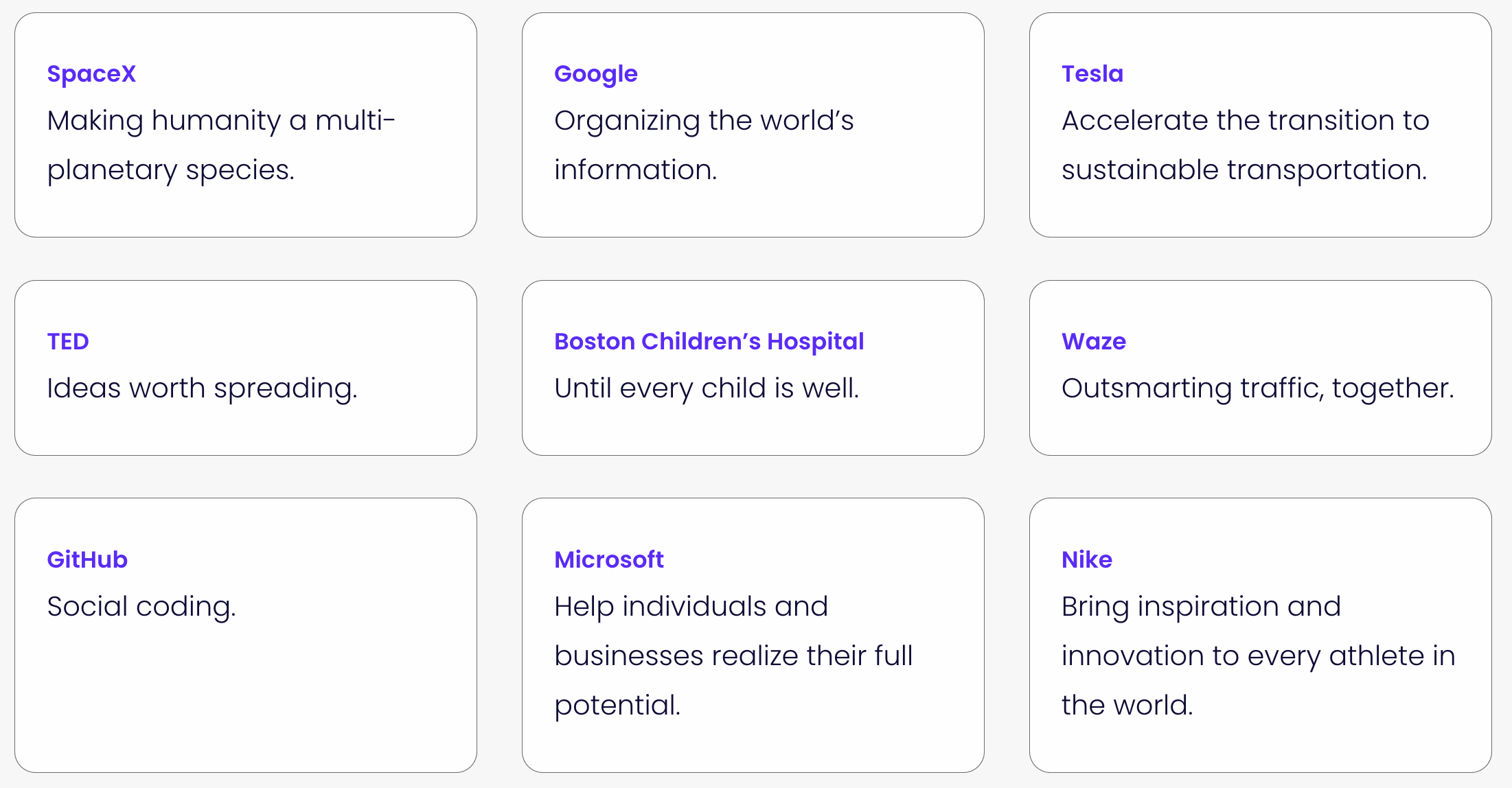Select 'Outsmarting traffic, together.' tagline
1512x788 pixels.
point(1258,389)
